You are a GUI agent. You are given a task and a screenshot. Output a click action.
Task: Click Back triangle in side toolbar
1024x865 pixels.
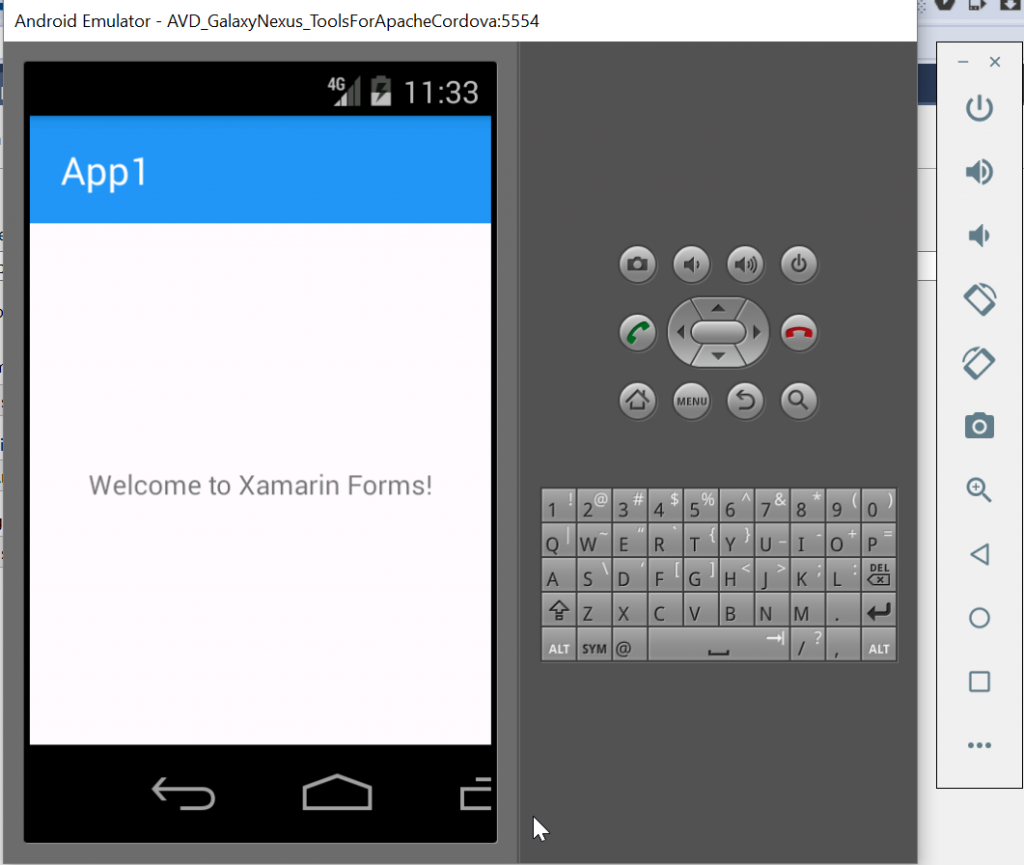coord(979,554)
